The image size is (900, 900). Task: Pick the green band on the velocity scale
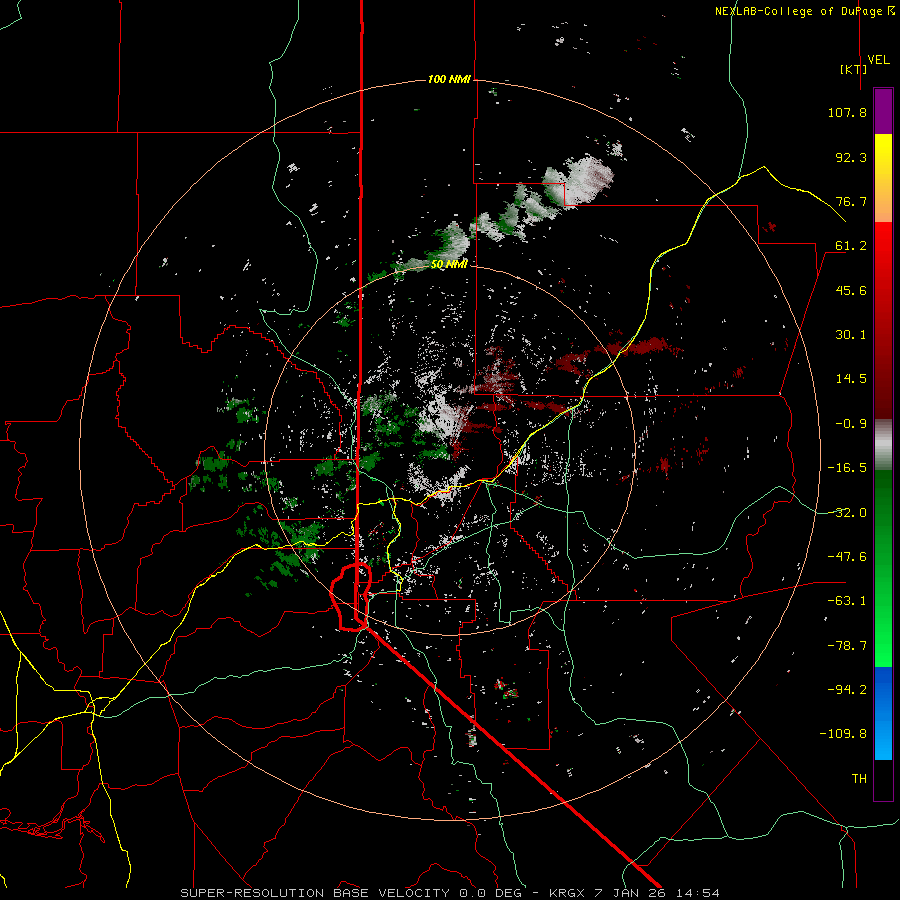(883, 568)
